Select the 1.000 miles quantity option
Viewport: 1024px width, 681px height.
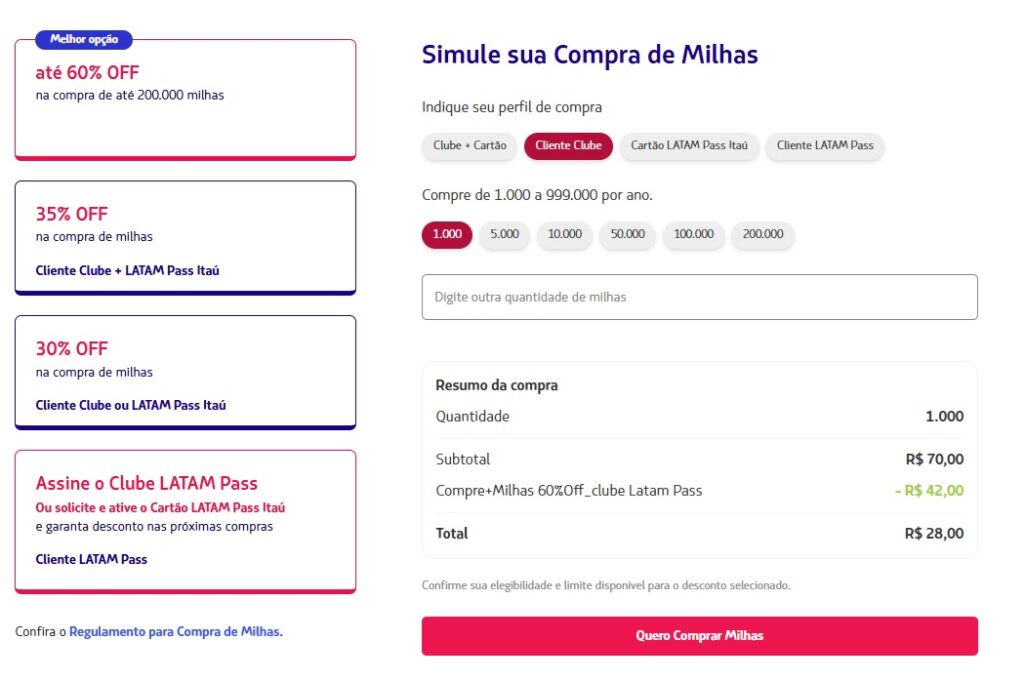(446, 235)
